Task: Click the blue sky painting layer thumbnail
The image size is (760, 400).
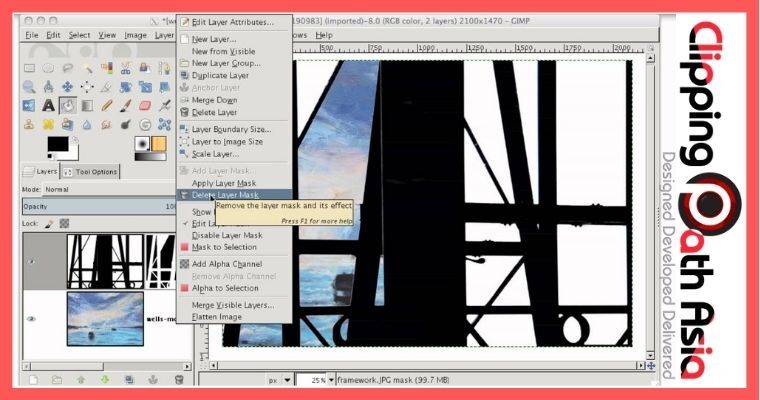Action: [x=105, y=319]
